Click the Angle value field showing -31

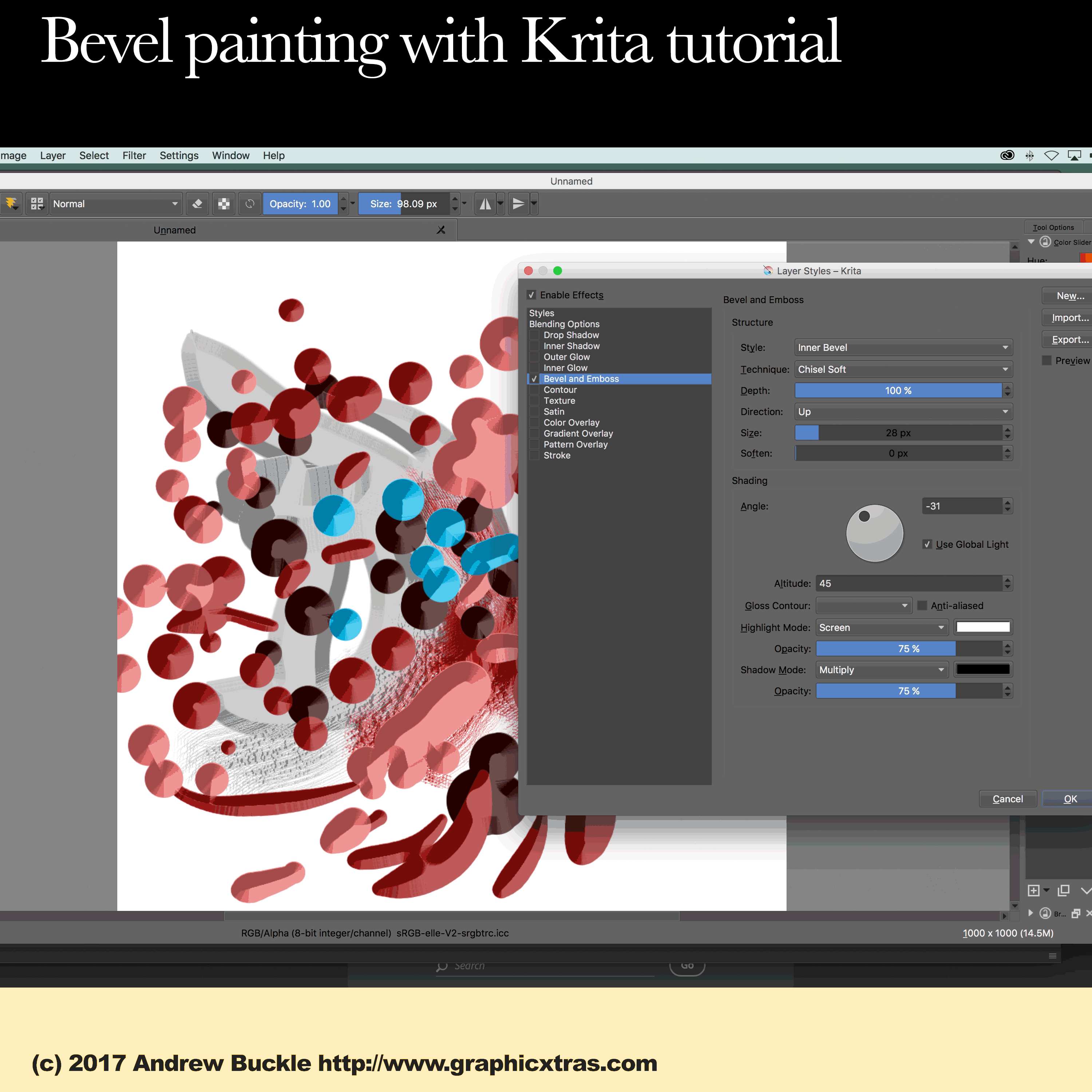962,506
